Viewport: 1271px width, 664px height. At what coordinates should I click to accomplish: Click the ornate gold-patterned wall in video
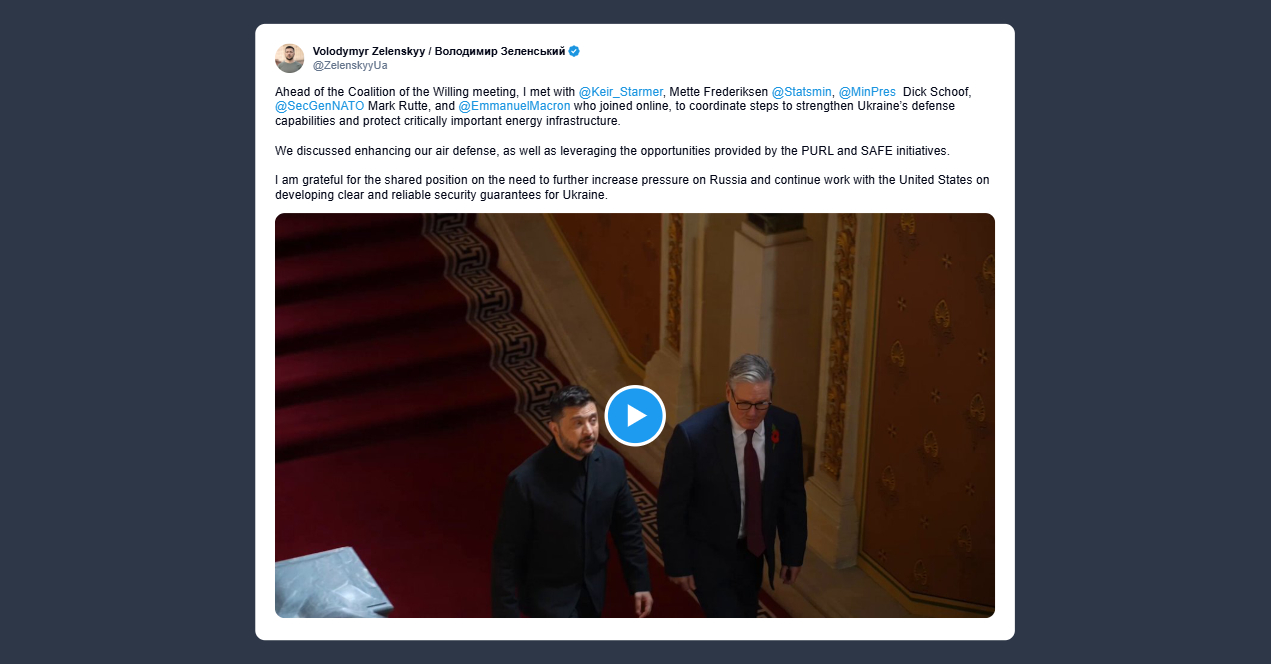click(930, 400)
